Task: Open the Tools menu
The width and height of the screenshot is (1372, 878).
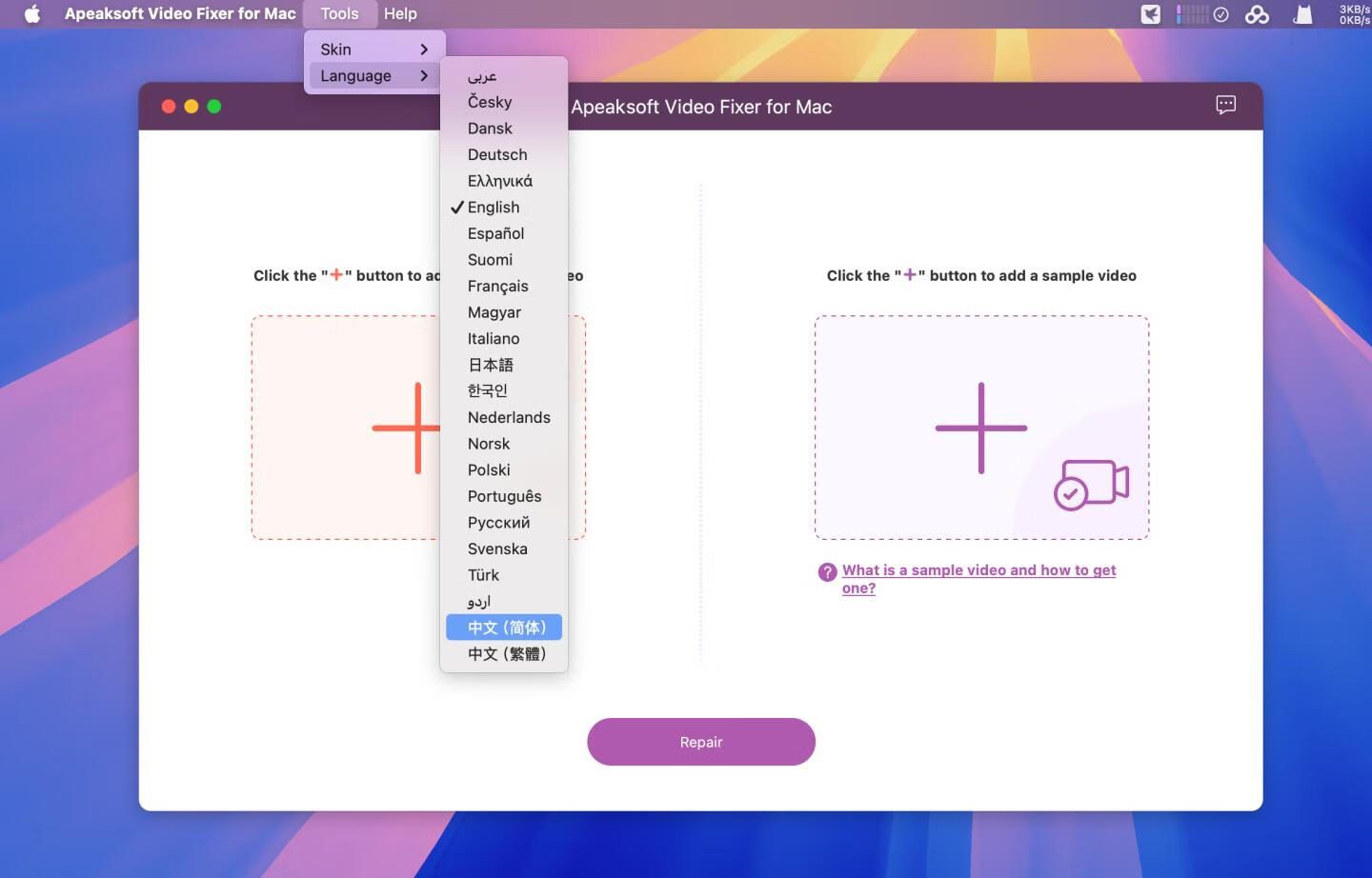Action: (339, 13)
